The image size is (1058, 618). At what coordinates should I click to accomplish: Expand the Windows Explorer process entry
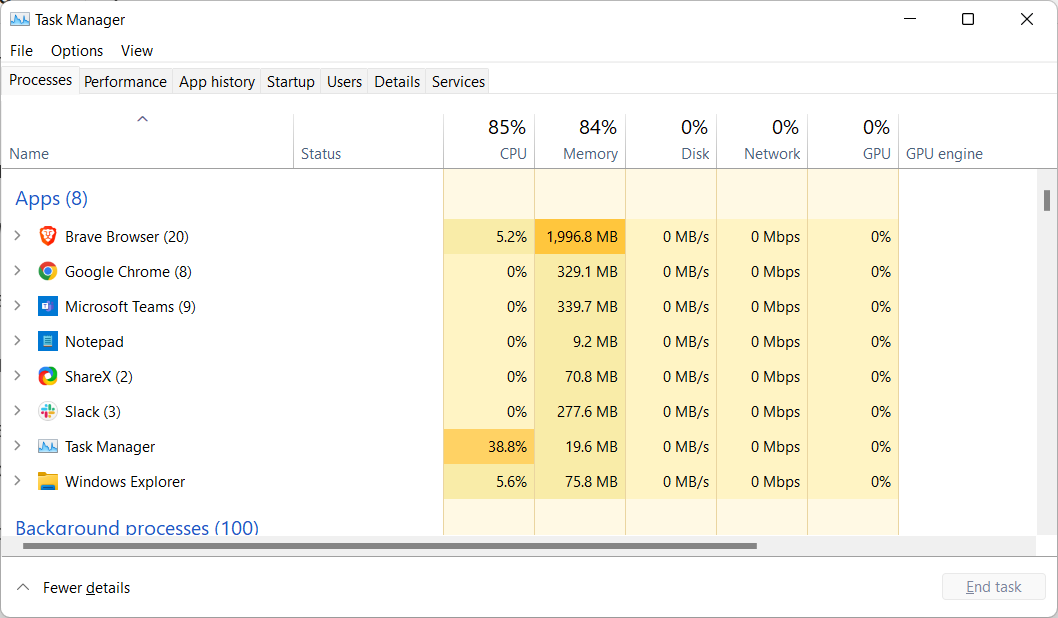pyautogui.click(x=18, y=481)
